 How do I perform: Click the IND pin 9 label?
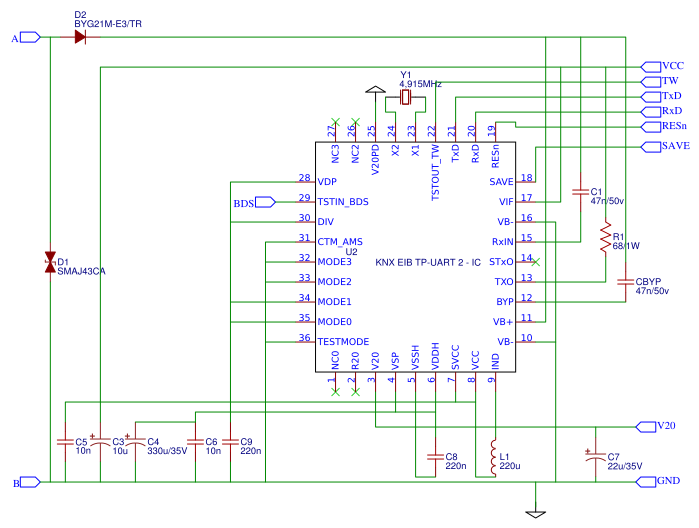coord(495,362)
